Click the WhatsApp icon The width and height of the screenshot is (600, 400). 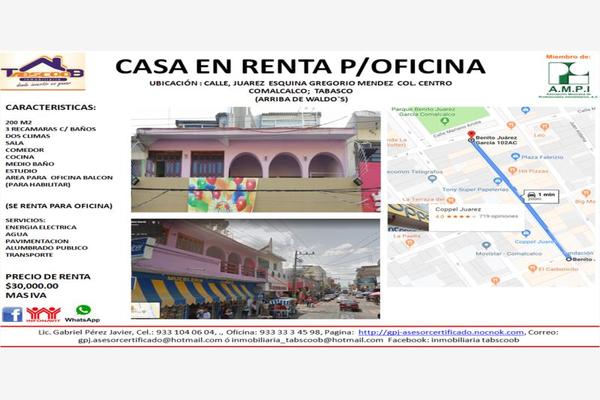pyautogui.click(x=83, y=312)
